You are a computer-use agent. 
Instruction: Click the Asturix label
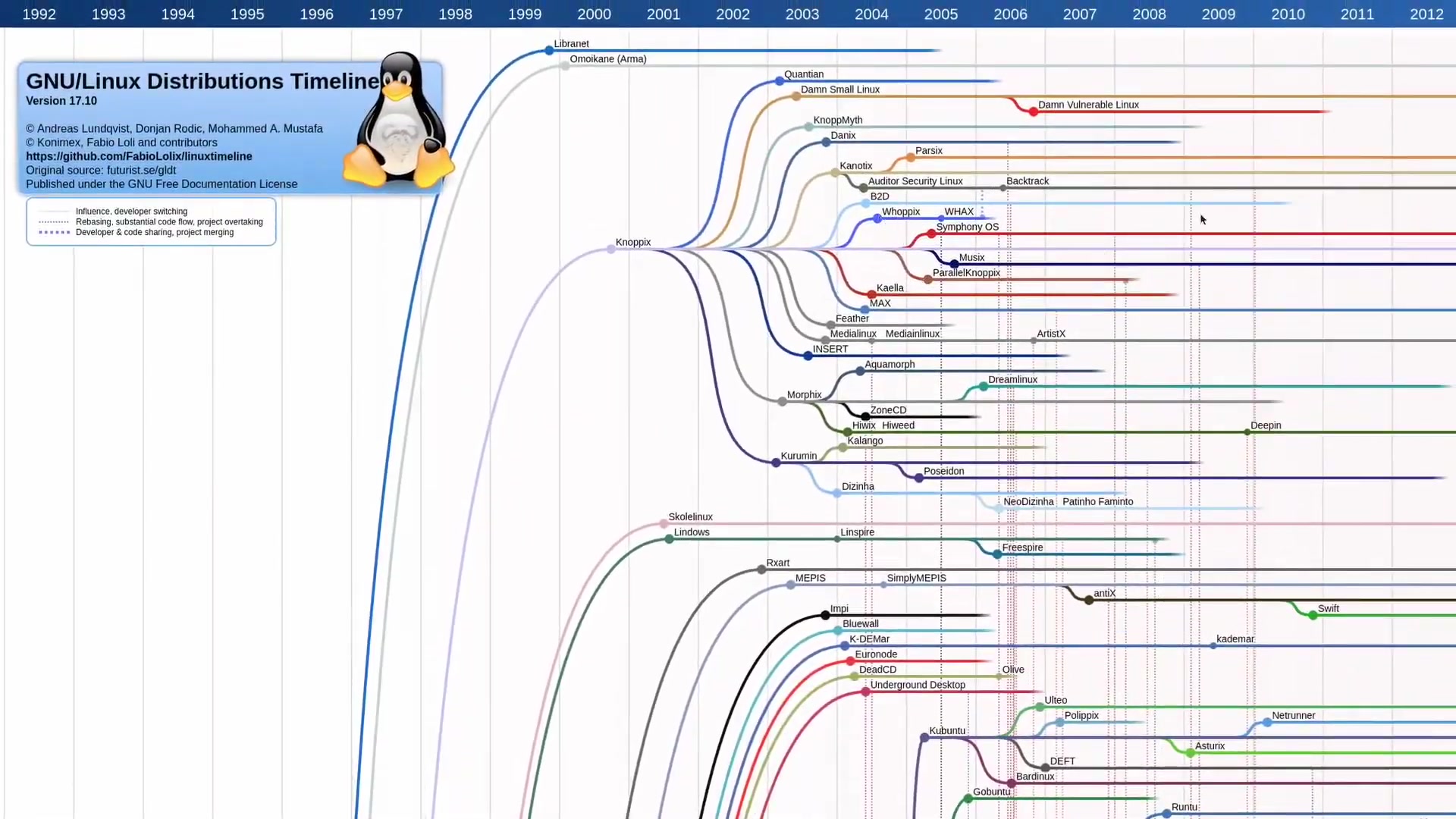[x=1210, y=746]
